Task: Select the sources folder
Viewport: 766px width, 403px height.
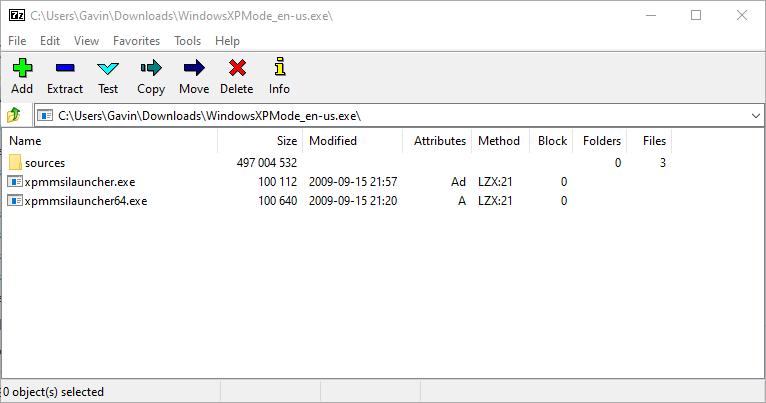Action: click(x=45, y=162)
